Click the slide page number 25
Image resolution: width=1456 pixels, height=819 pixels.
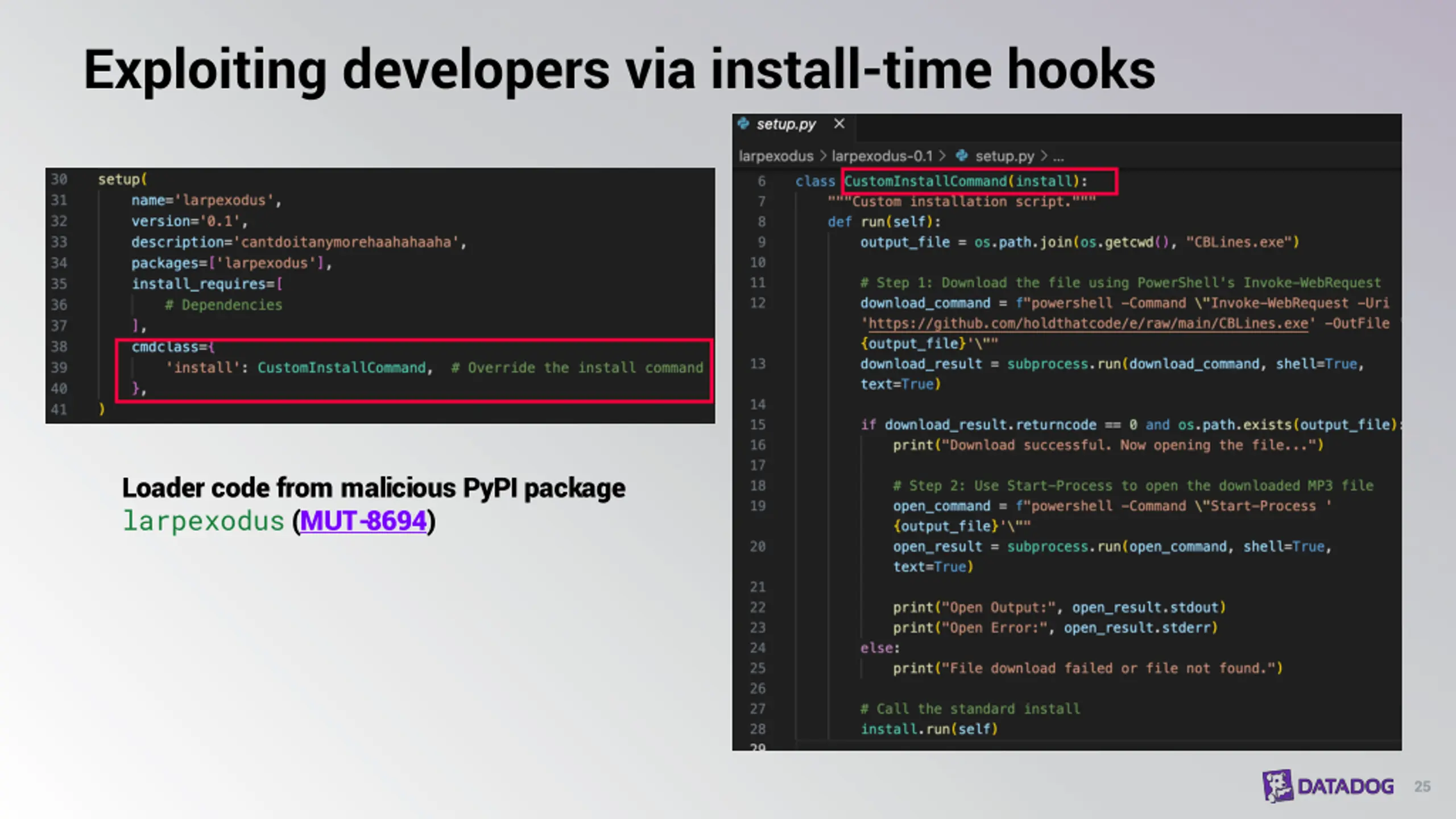click(1422, 787)
